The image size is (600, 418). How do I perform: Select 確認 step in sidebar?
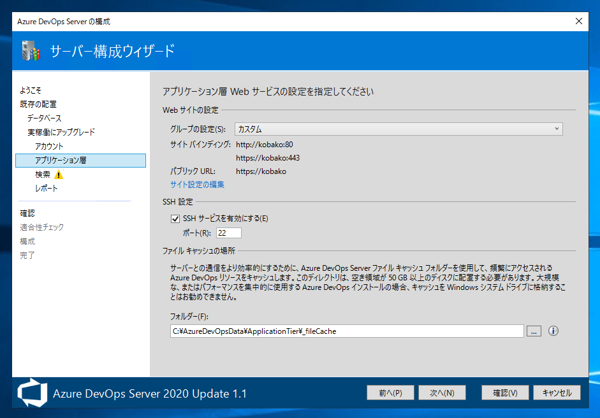pyautogui.click(x=27, y=213)
